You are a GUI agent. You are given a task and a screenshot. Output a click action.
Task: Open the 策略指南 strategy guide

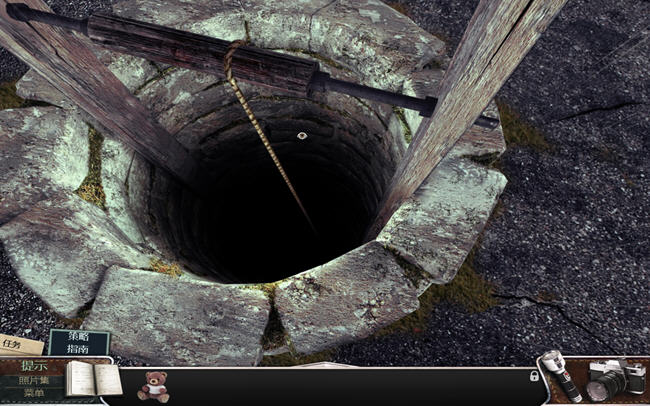point(79,343)
